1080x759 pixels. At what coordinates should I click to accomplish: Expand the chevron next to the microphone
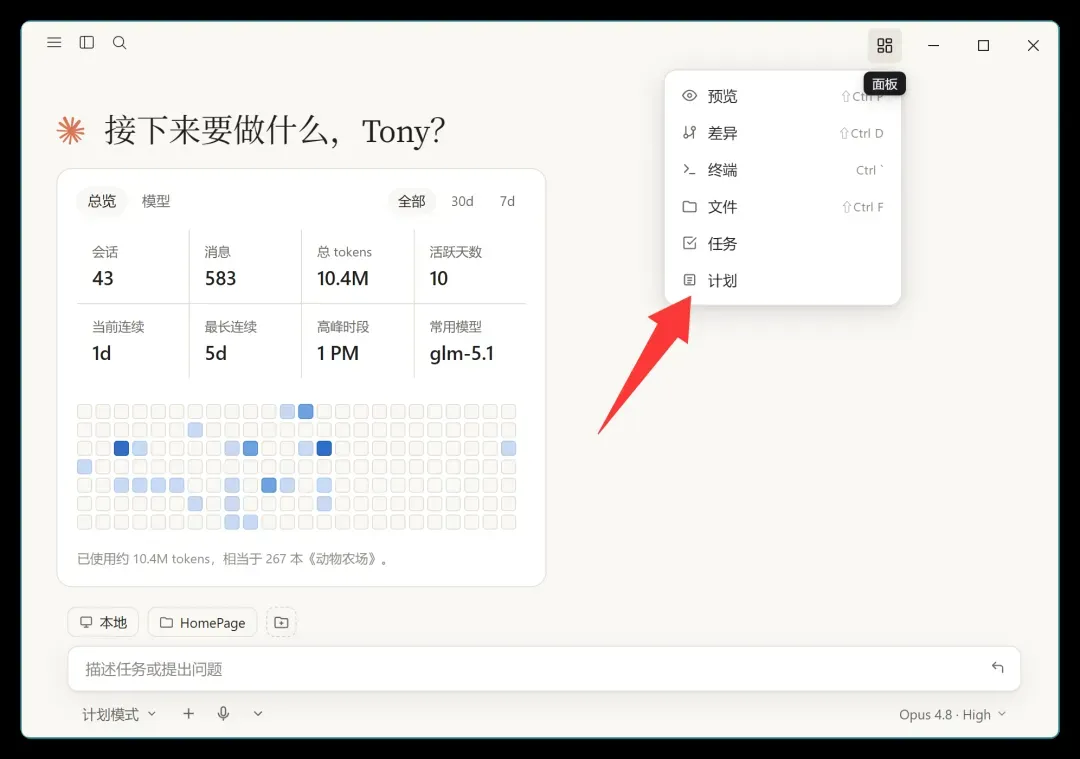click(258, 714)
